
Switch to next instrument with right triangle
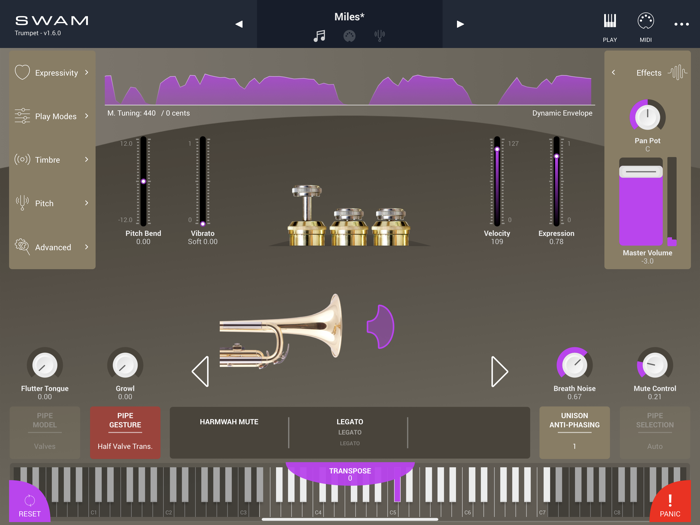coord(499,371)
